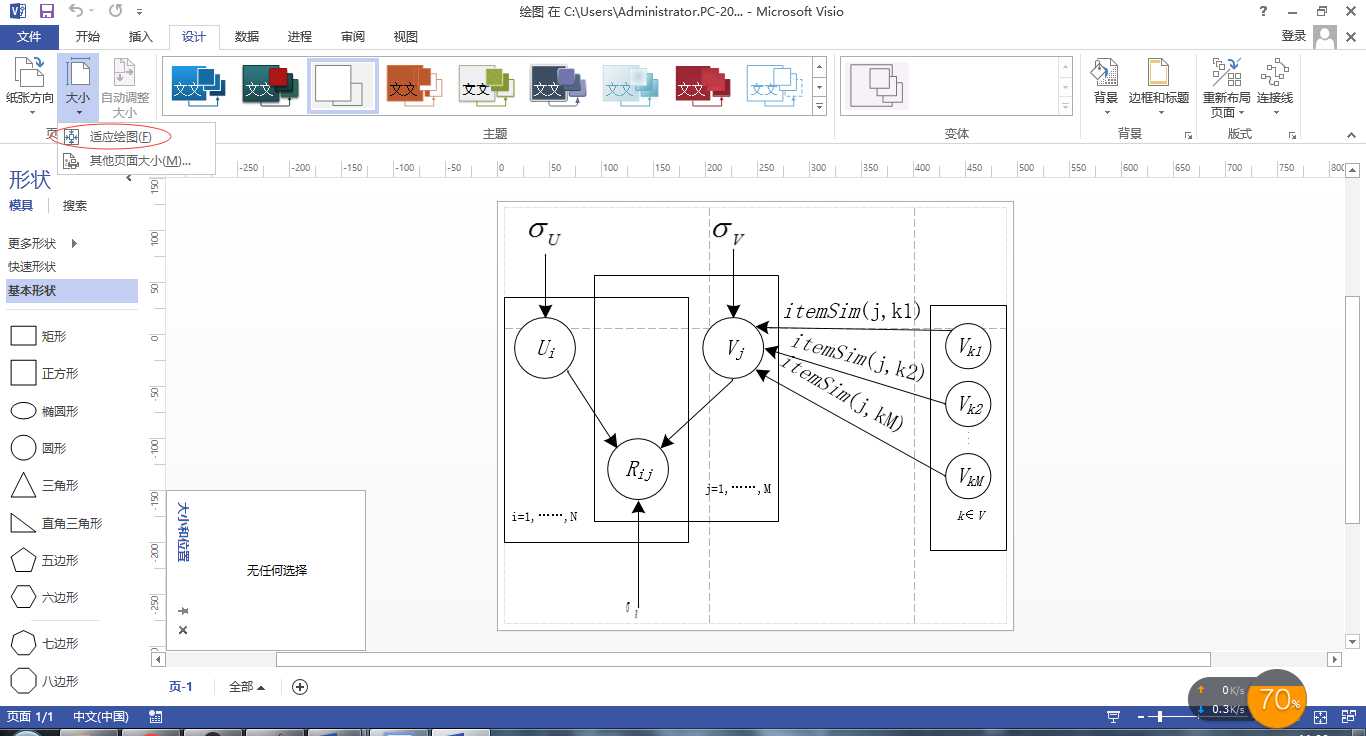Screen dimensions: 1366x736
Task: Switch to the 审阅 ribbon tab
Action: [353, 37]
